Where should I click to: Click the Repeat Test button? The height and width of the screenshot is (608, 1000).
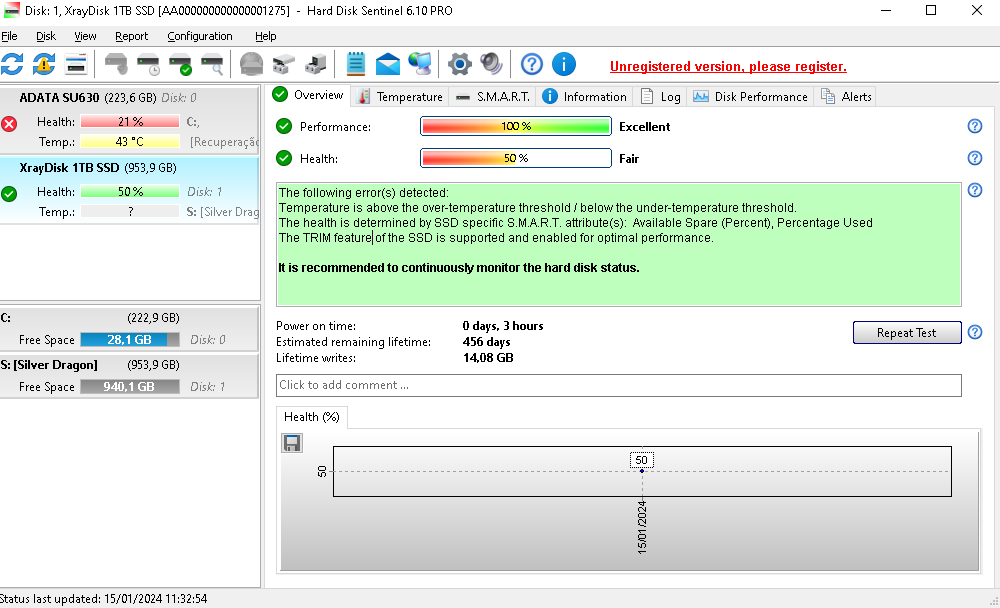coord(907,332)
